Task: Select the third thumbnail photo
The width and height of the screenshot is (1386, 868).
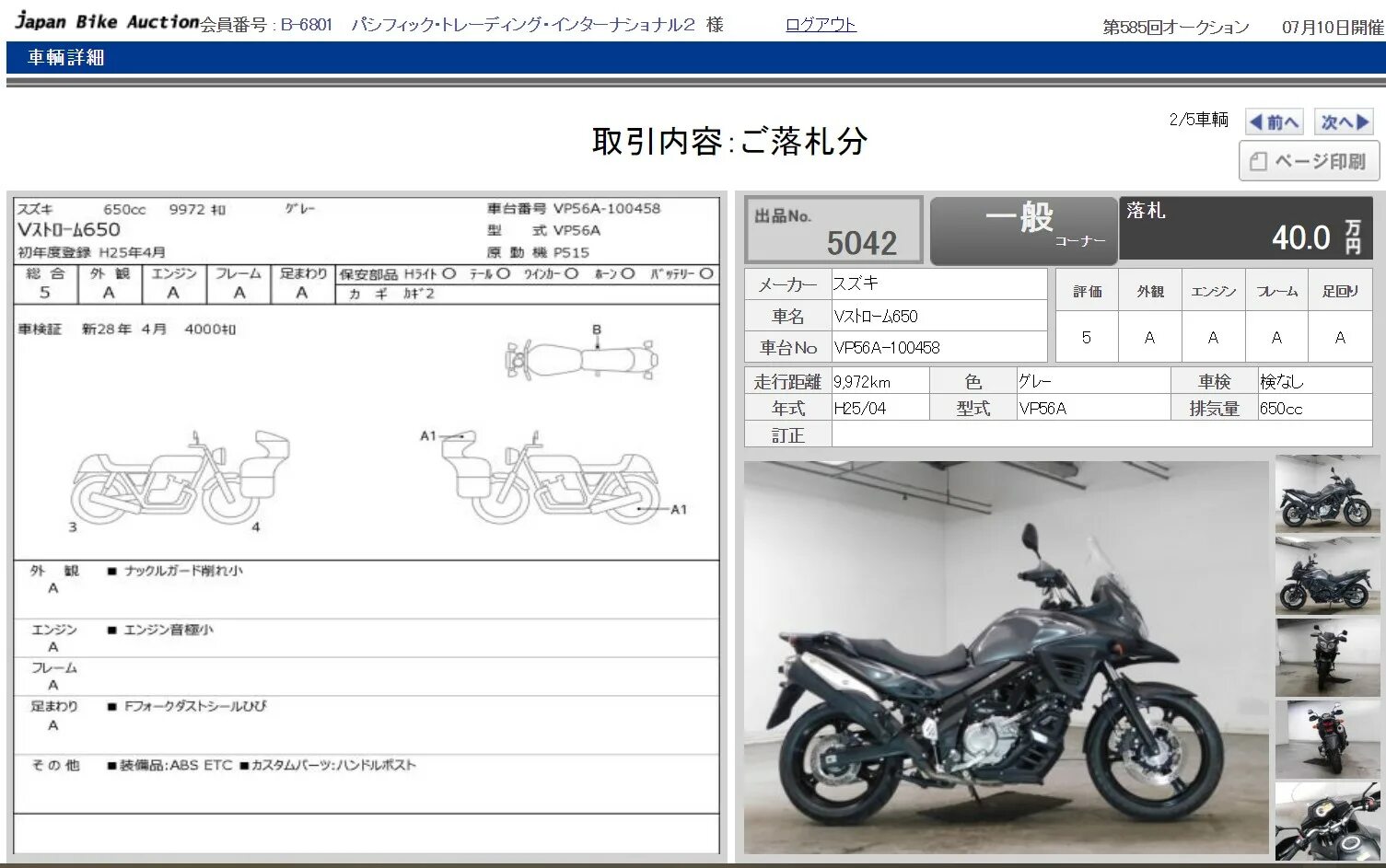Action: click(x=1327, y=657)
